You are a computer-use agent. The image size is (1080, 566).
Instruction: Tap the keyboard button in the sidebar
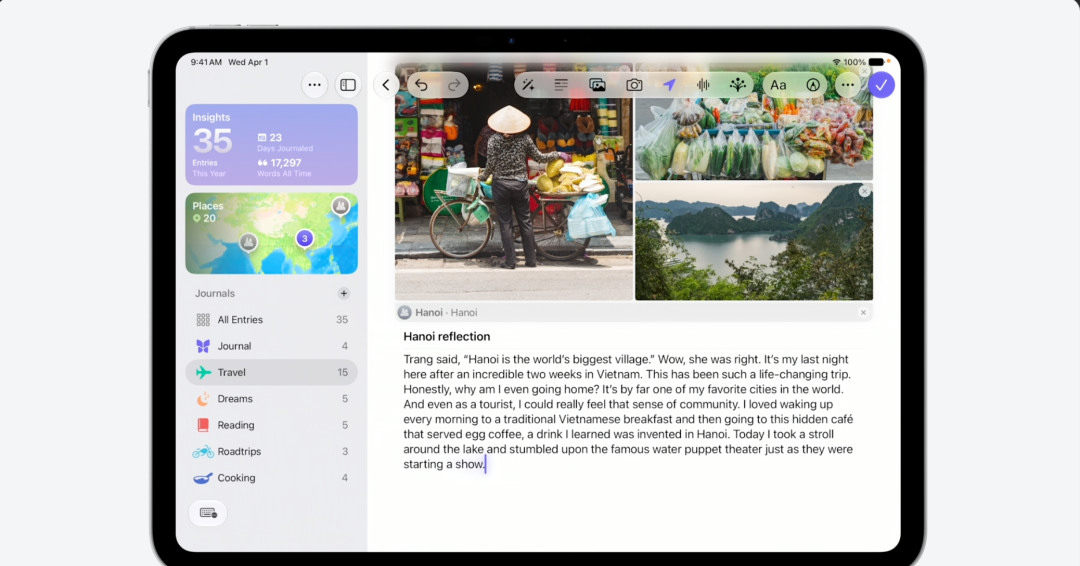(208, 513)
